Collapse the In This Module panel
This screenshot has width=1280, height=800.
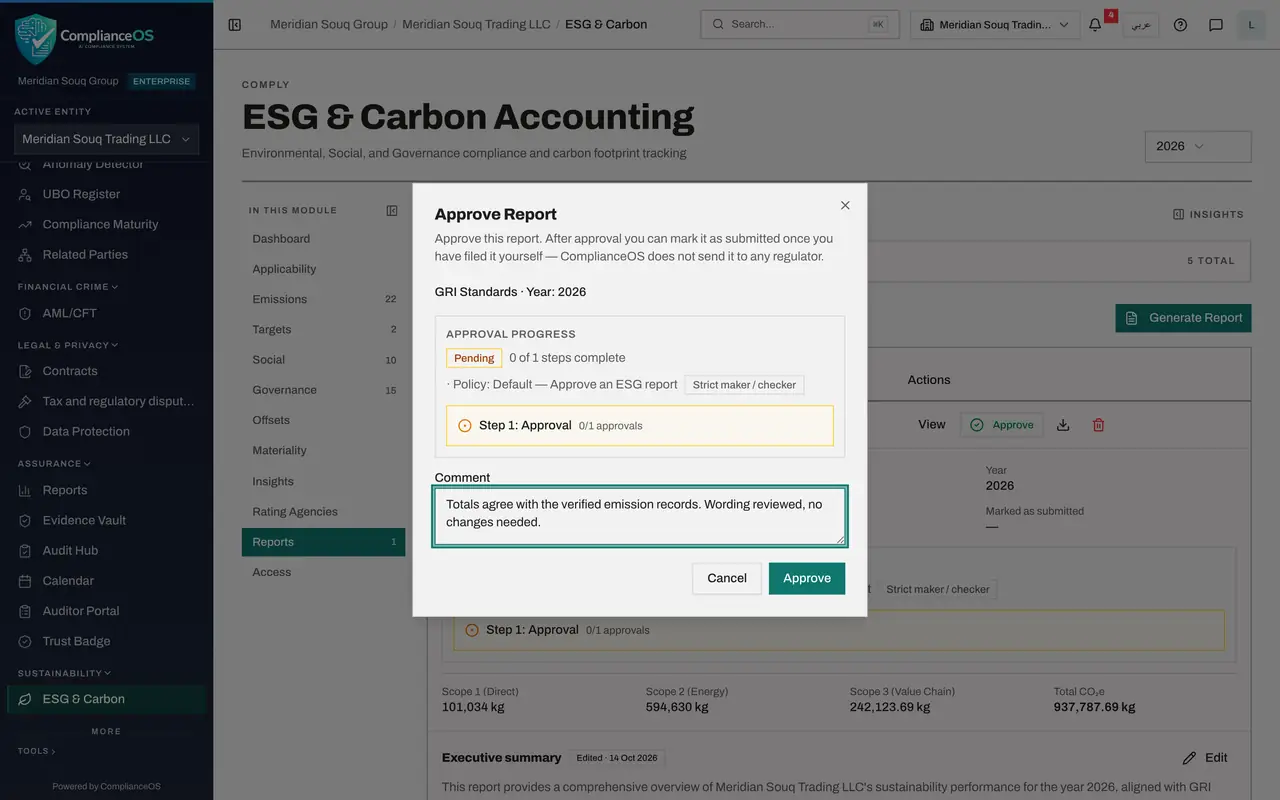[392, 210]
